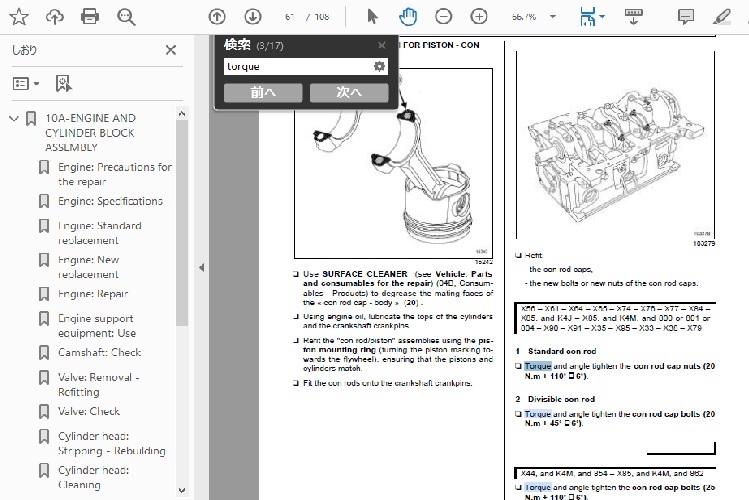Open bookmark Engine: Repair
The width and height of the screenshot is (749, 500).
(x=93, y=294)
